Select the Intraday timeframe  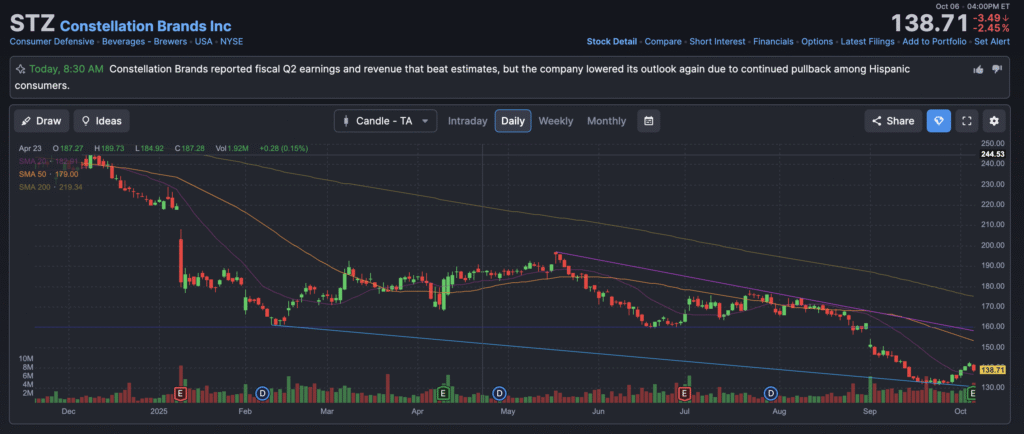point(467,121)
